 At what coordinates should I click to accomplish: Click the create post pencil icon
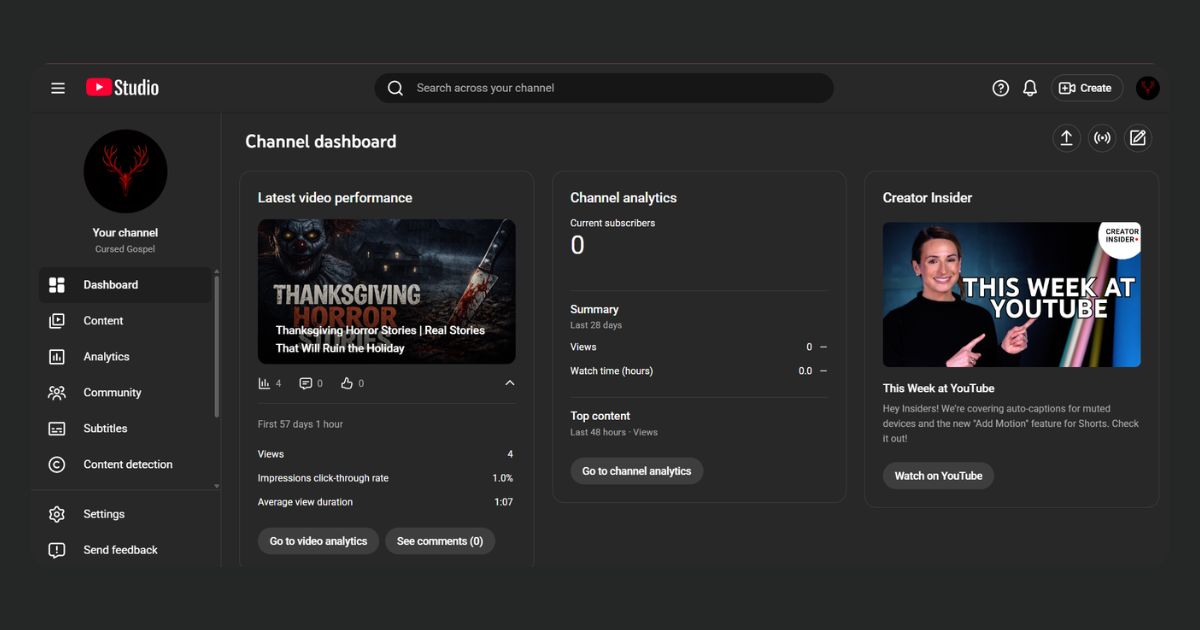point(1138,138)
